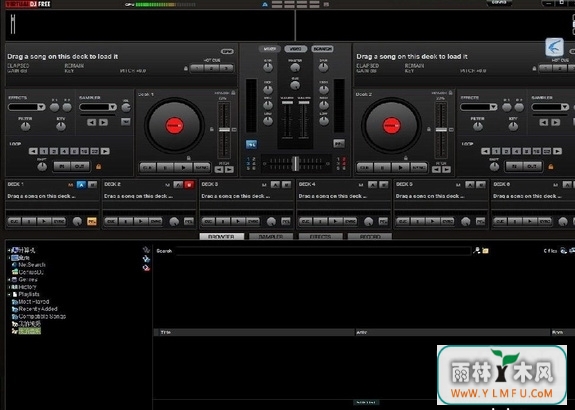The height and width of the screenshot is (410, 575).
Task: Open the right deck Sampler dropdown
Action: coord(550,107)
